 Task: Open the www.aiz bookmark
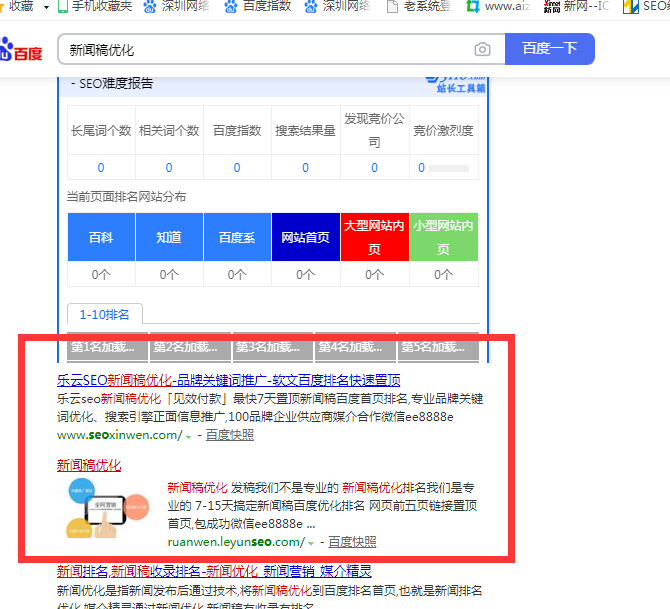(x=498, y=6)
